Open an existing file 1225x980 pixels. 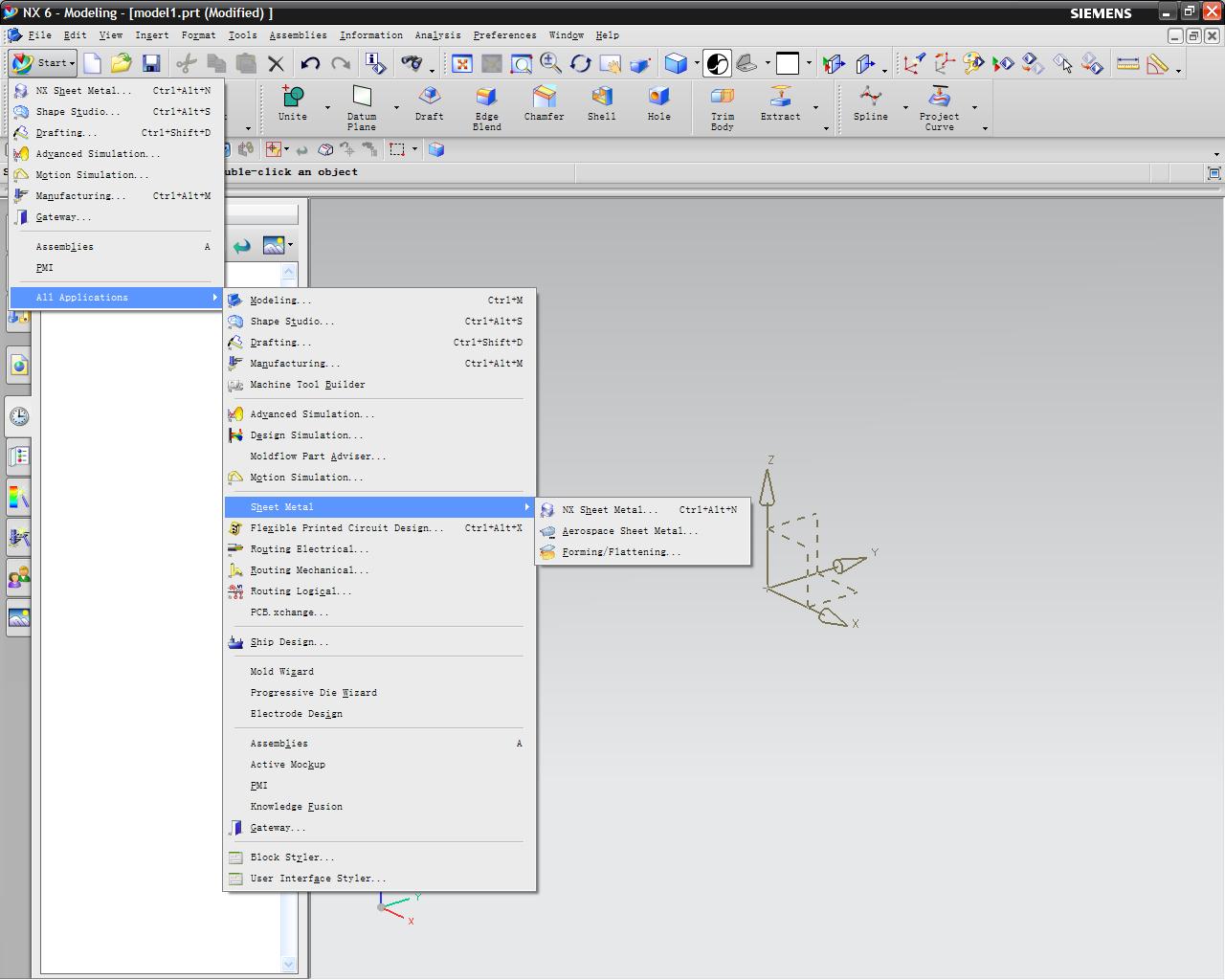[122, 63]
